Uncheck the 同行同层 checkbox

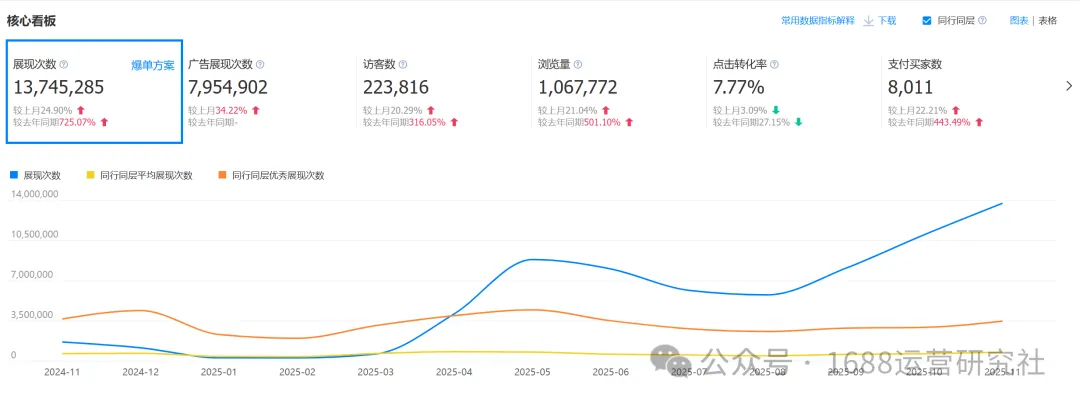(x=926, y=20)
